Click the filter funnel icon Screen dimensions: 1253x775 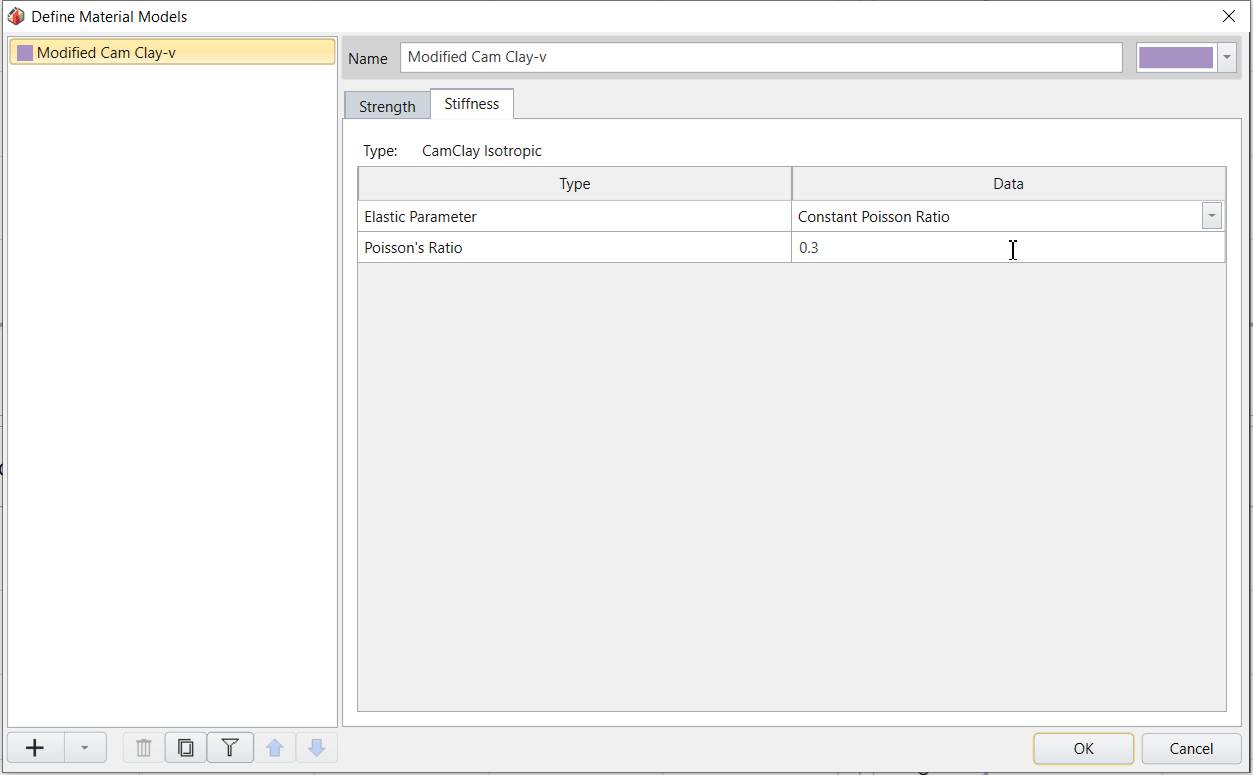pos(230,748)
